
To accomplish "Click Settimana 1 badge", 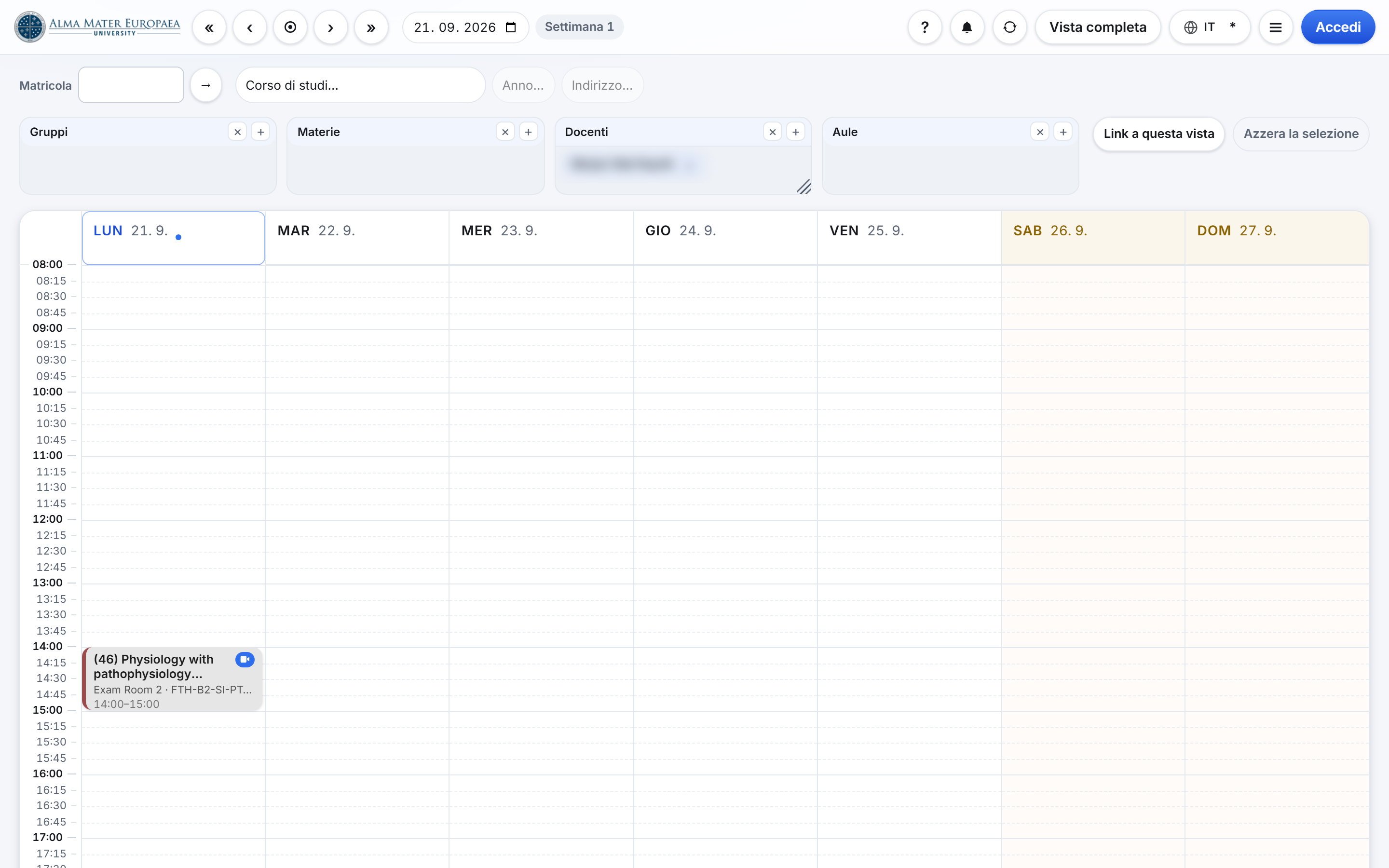I will click(x=579, y=27).
